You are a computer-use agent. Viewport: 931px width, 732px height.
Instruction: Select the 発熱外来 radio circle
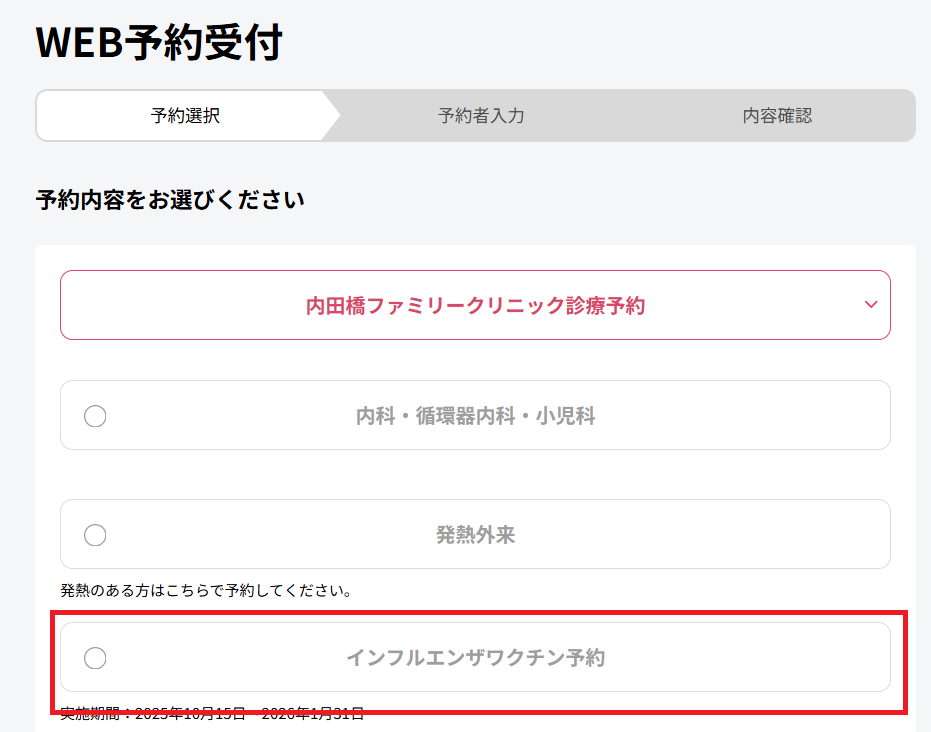(95, 535)
